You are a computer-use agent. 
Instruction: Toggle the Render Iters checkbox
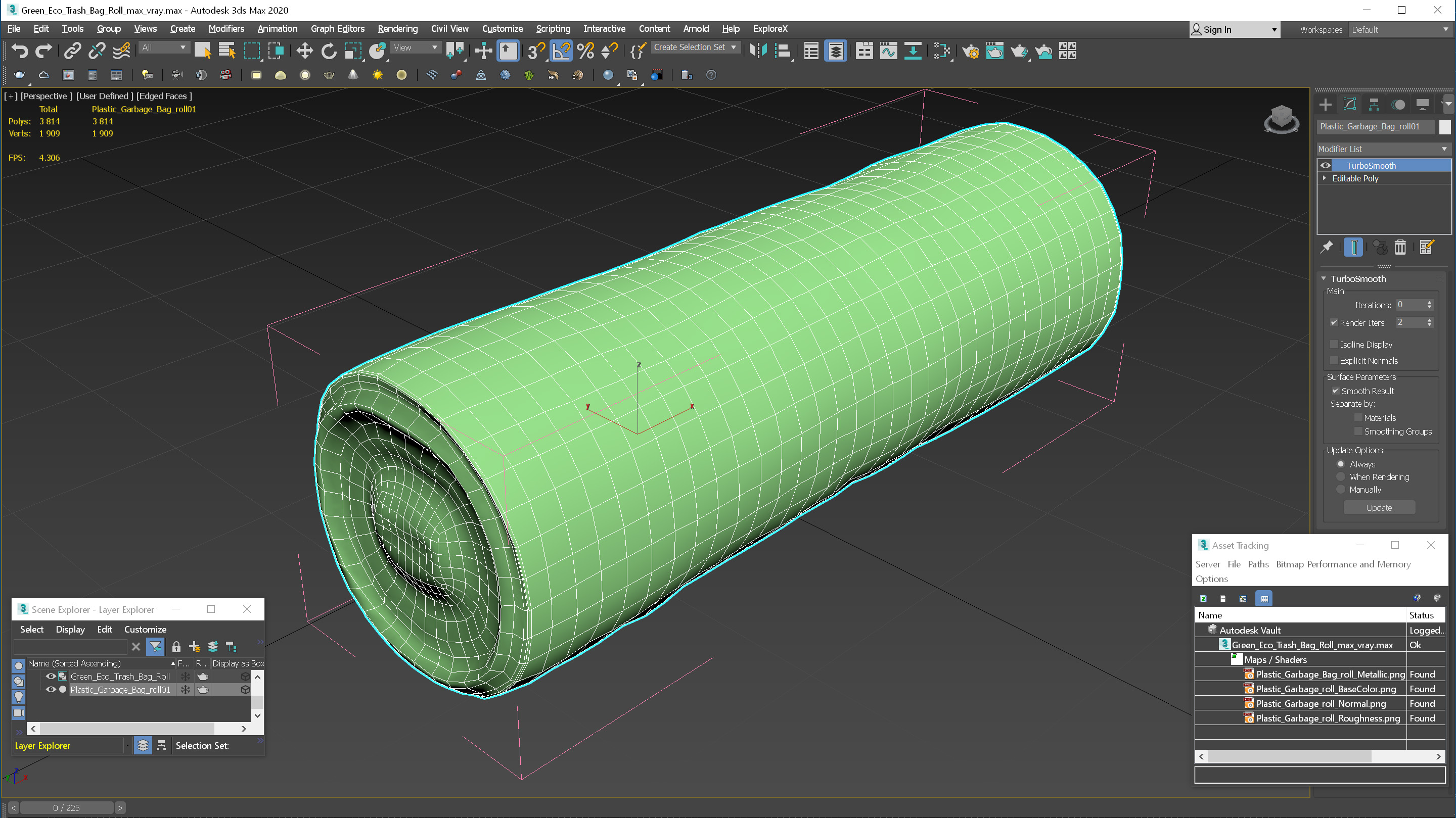click(1334, 322)
